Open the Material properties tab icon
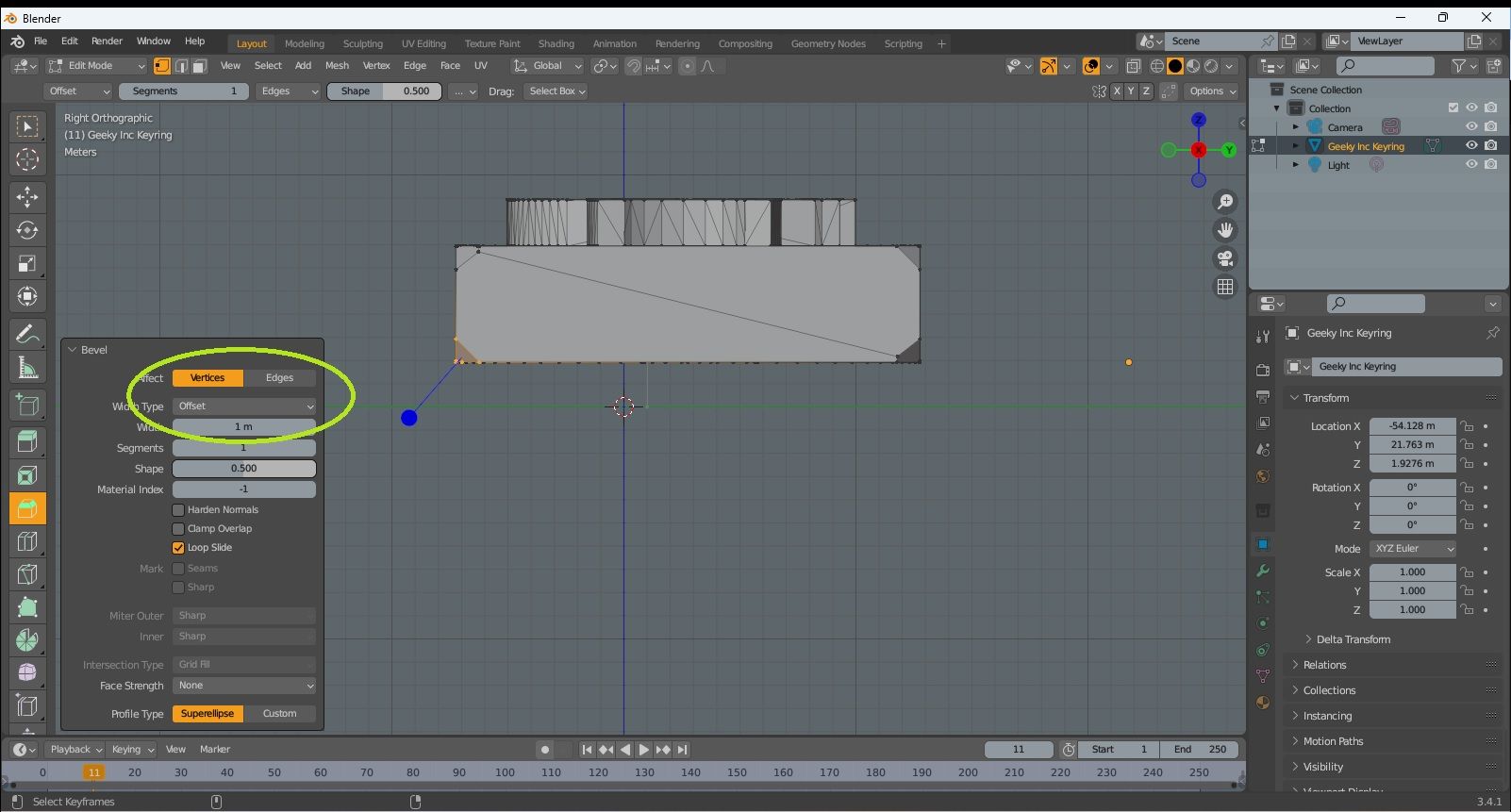The image size is (1511, 812). [1263, 703]
